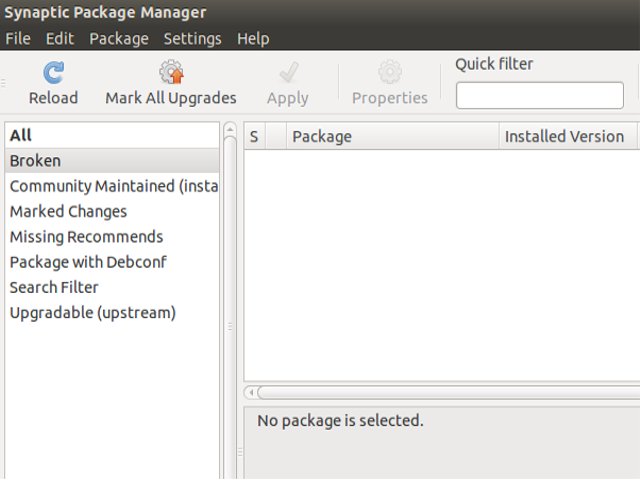Select the Search Filter entry
The image size is (640, 480).
click(54, 287)
